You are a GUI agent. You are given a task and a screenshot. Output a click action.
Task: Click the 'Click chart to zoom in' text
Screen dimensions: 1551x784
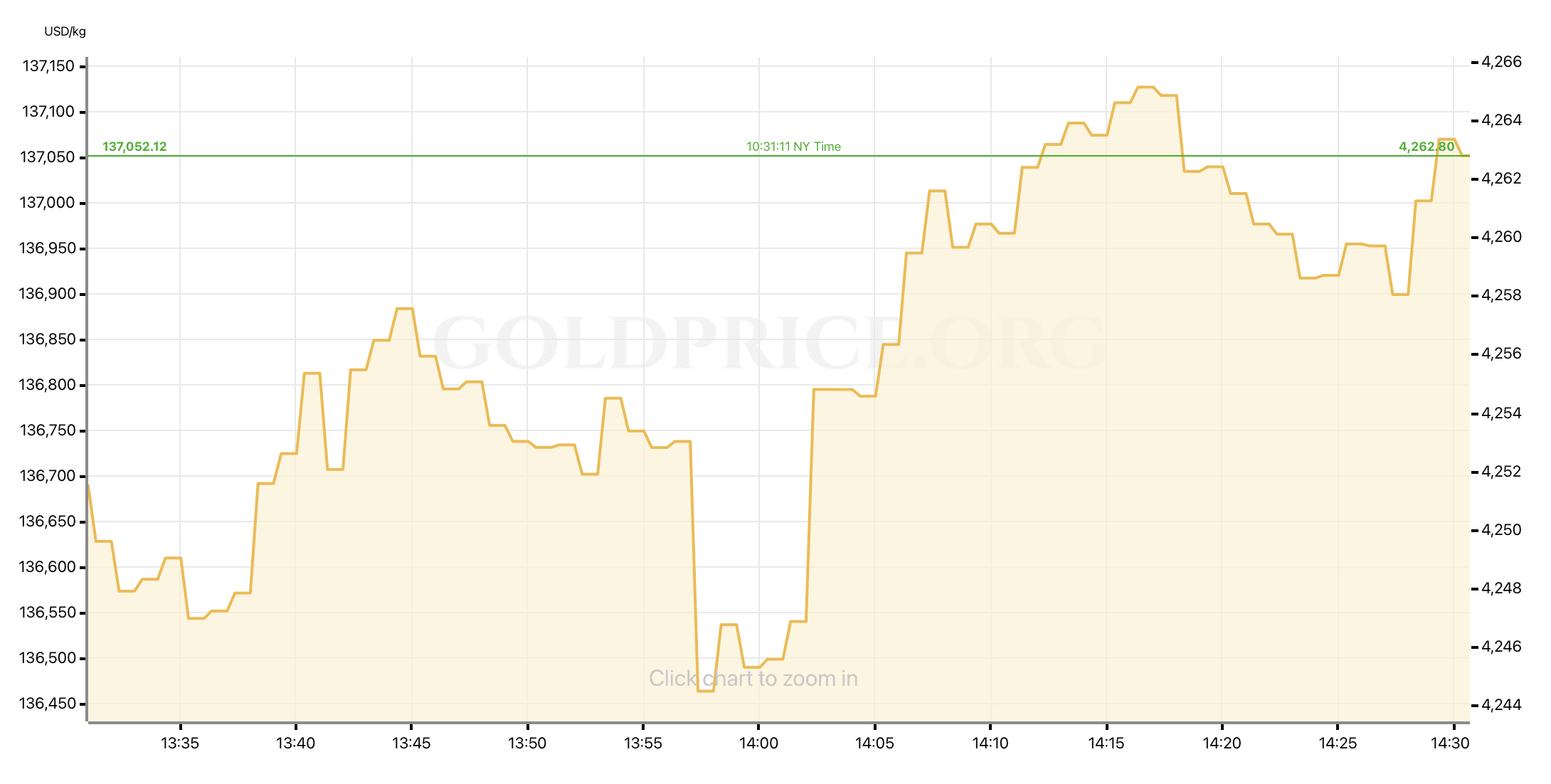[x=753, y=679]
